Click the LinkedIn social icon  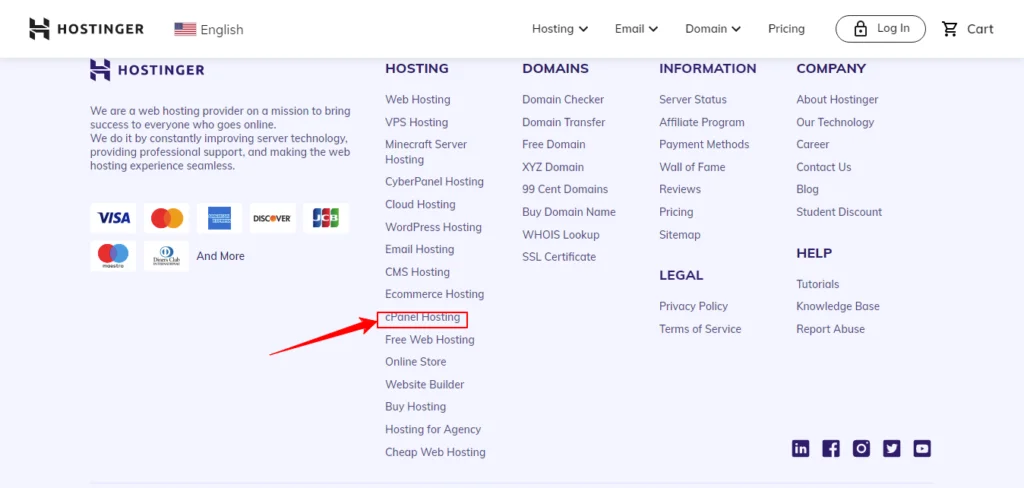[801, 449]
